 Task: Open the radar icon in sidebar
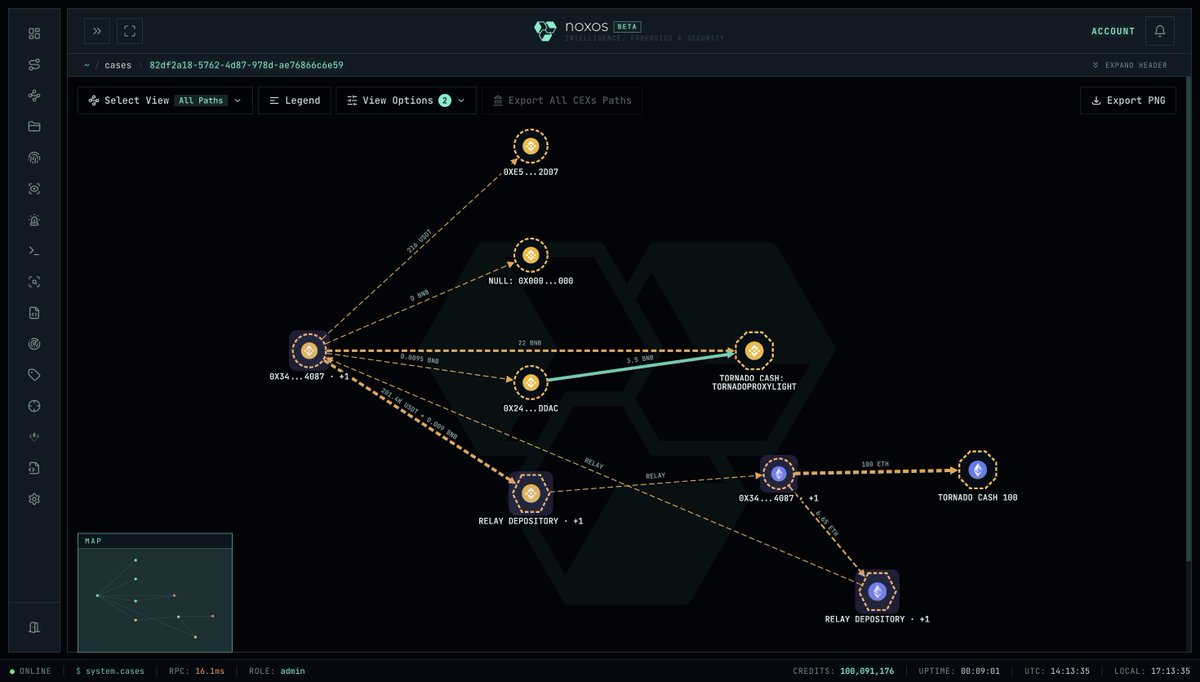pos(34,344)
